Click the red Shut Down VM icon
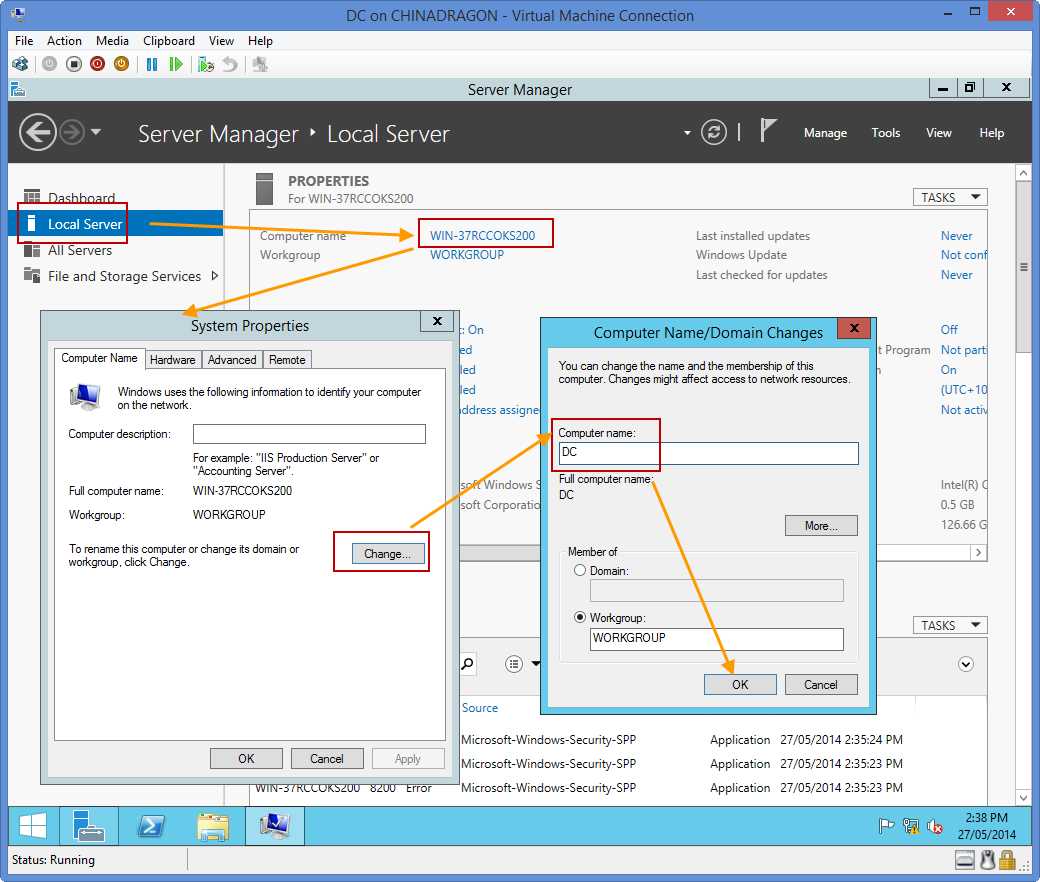Image resolution: width=1040 pixels, height=882 pixels. pyautogui.click(x=98, y=64)
